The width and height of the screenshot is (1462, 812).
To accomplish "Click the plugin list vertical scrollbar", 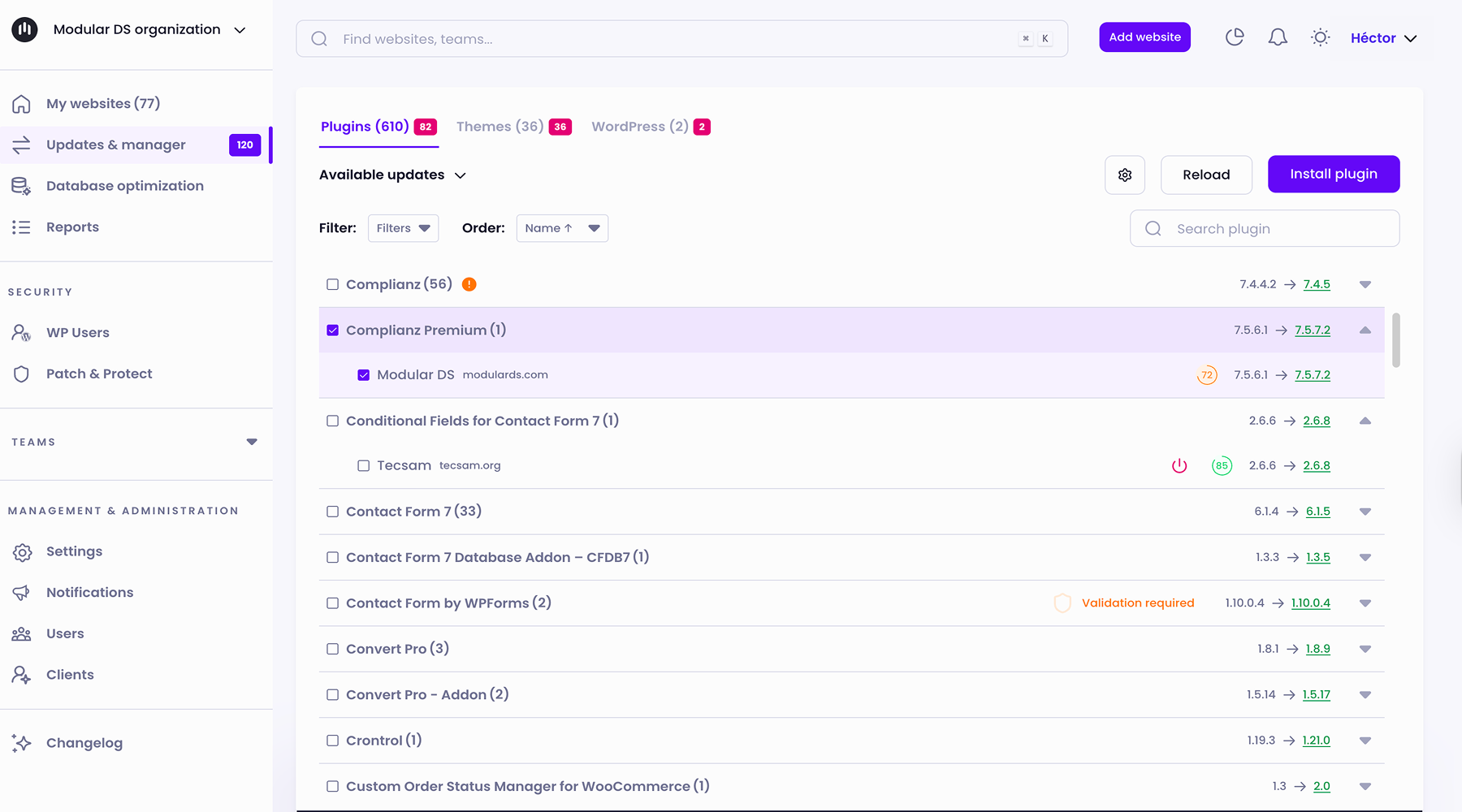I will 1396,340.
